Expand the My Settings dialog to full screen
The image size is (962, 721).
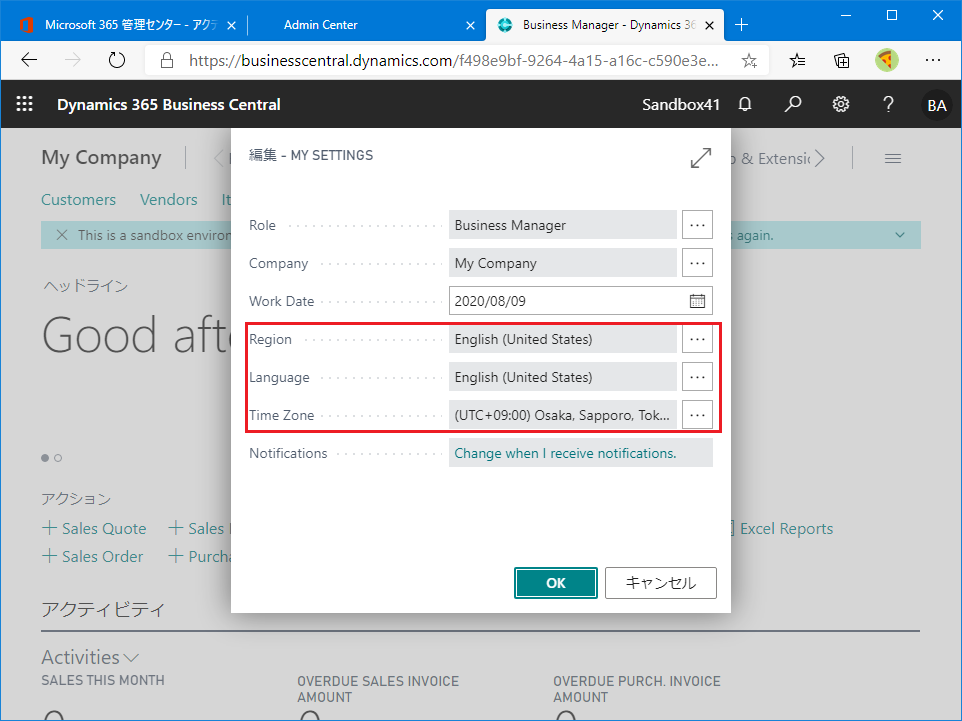pyautogui.click(x=701, y=158)
